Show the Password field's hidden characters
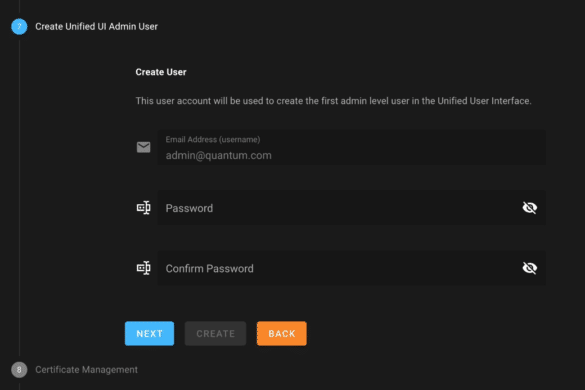585x390 pixels. pos(529,208)
